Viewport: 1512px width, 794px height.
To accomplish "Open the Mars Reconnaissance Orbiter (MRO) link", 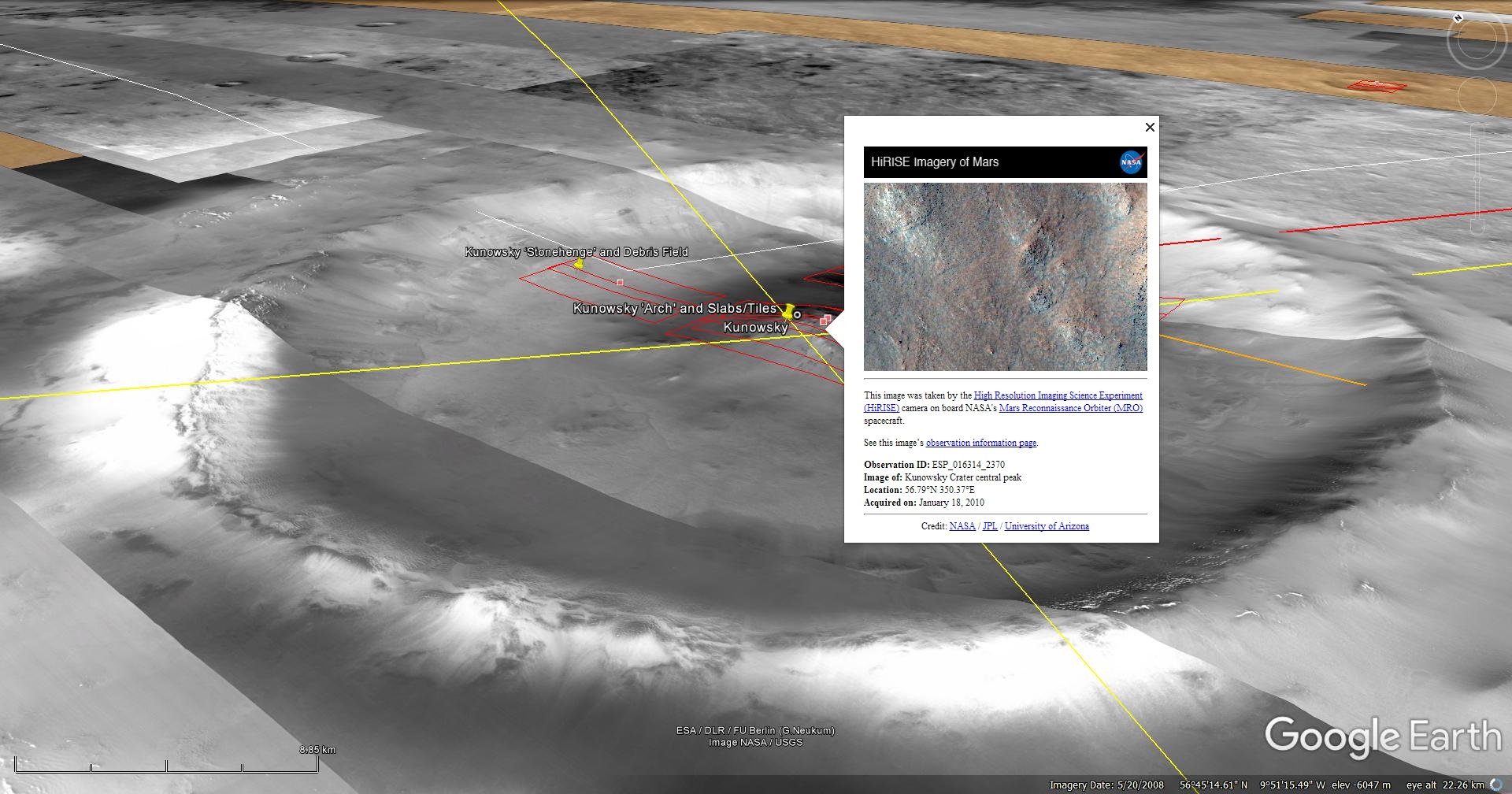I will [1070, 408].
